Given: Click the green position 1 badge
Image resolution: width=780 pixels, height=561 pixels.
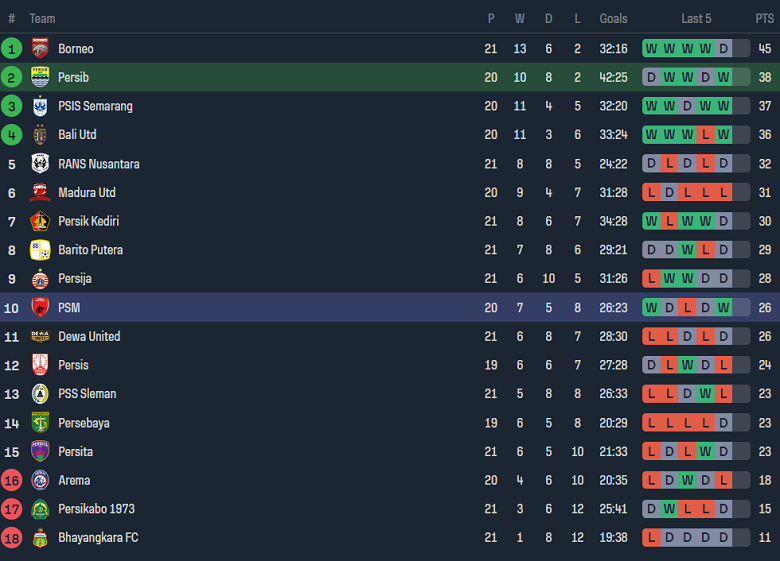Looking at the screenshot, I should tap(12, 48).
